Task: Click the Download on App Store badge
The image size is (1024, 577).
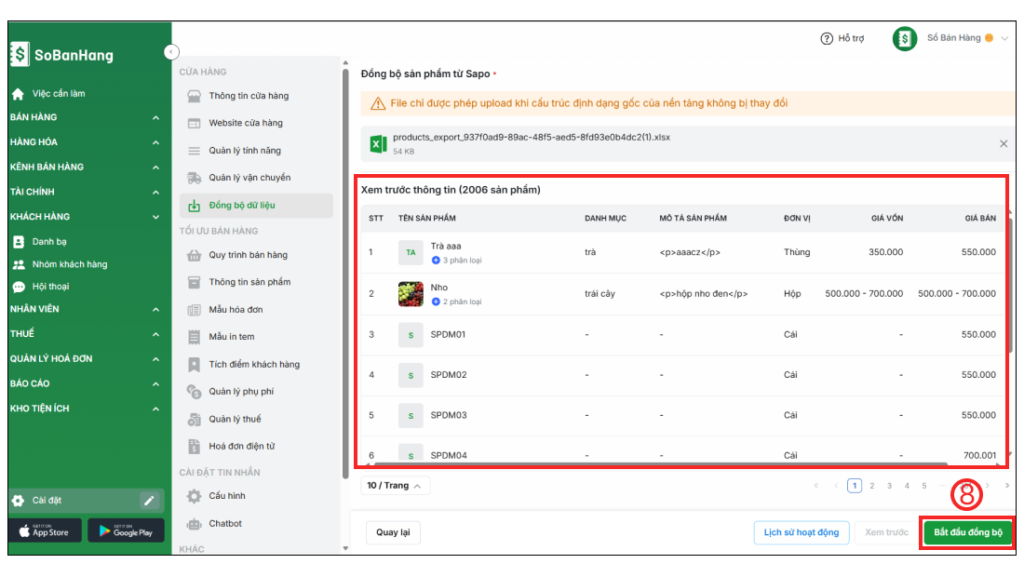Action: coord(45,530)
